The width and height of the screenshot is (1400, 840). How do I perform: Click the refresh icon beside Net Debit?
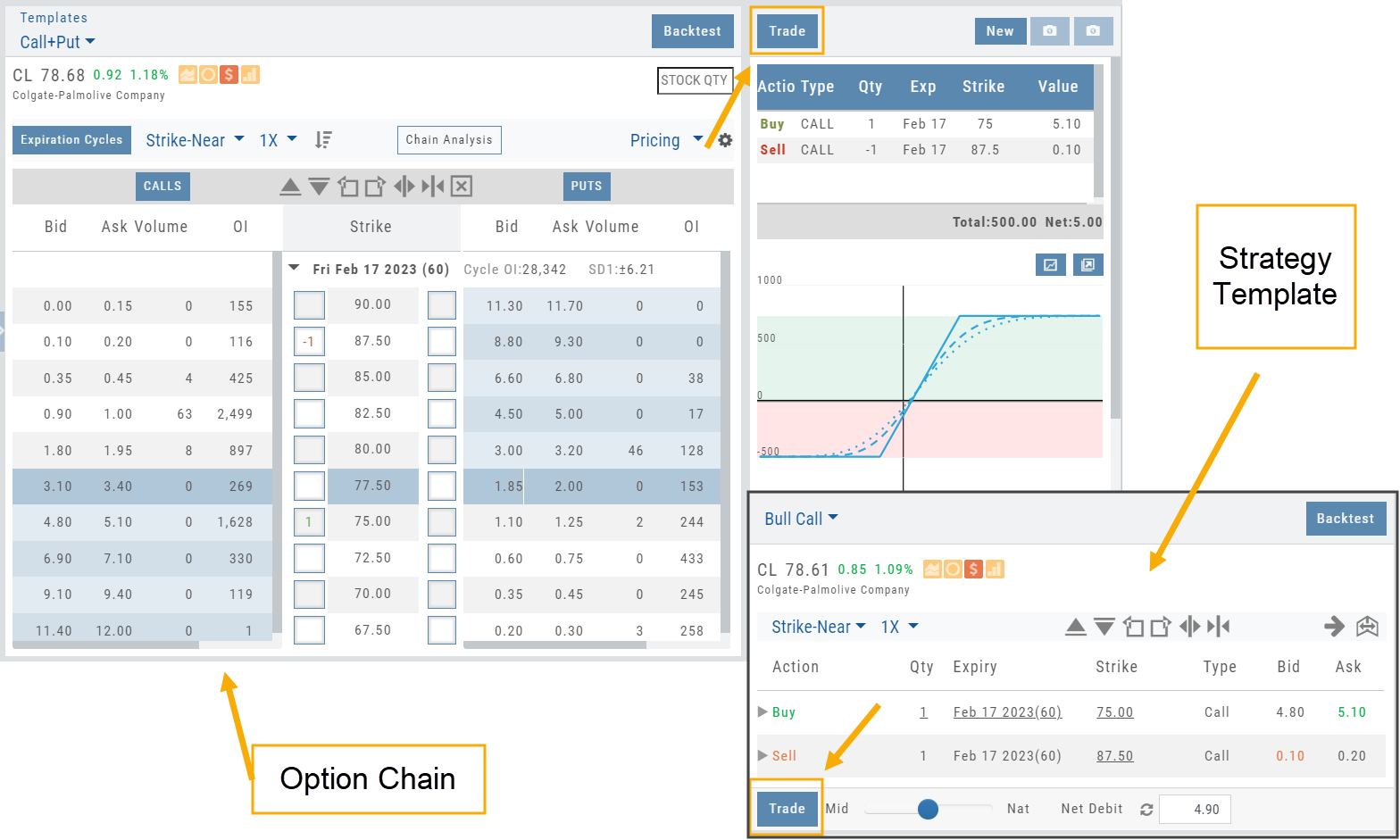[x=1146, y=810]
